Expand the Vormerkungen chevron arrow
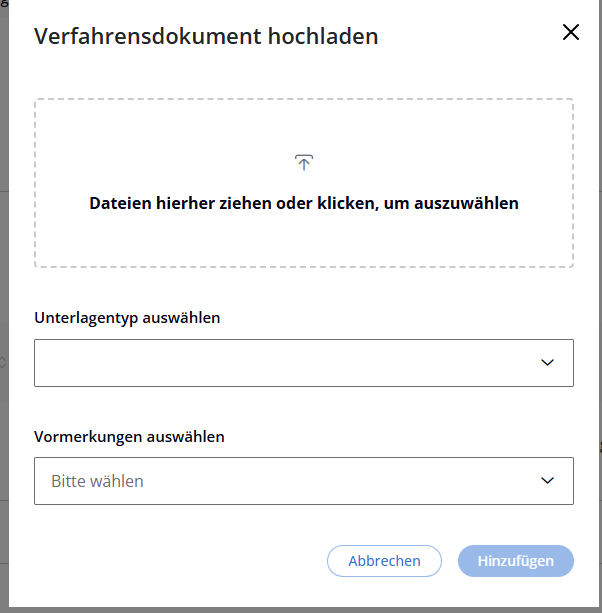The image size is (602, 613). click(x=547, y=481)
